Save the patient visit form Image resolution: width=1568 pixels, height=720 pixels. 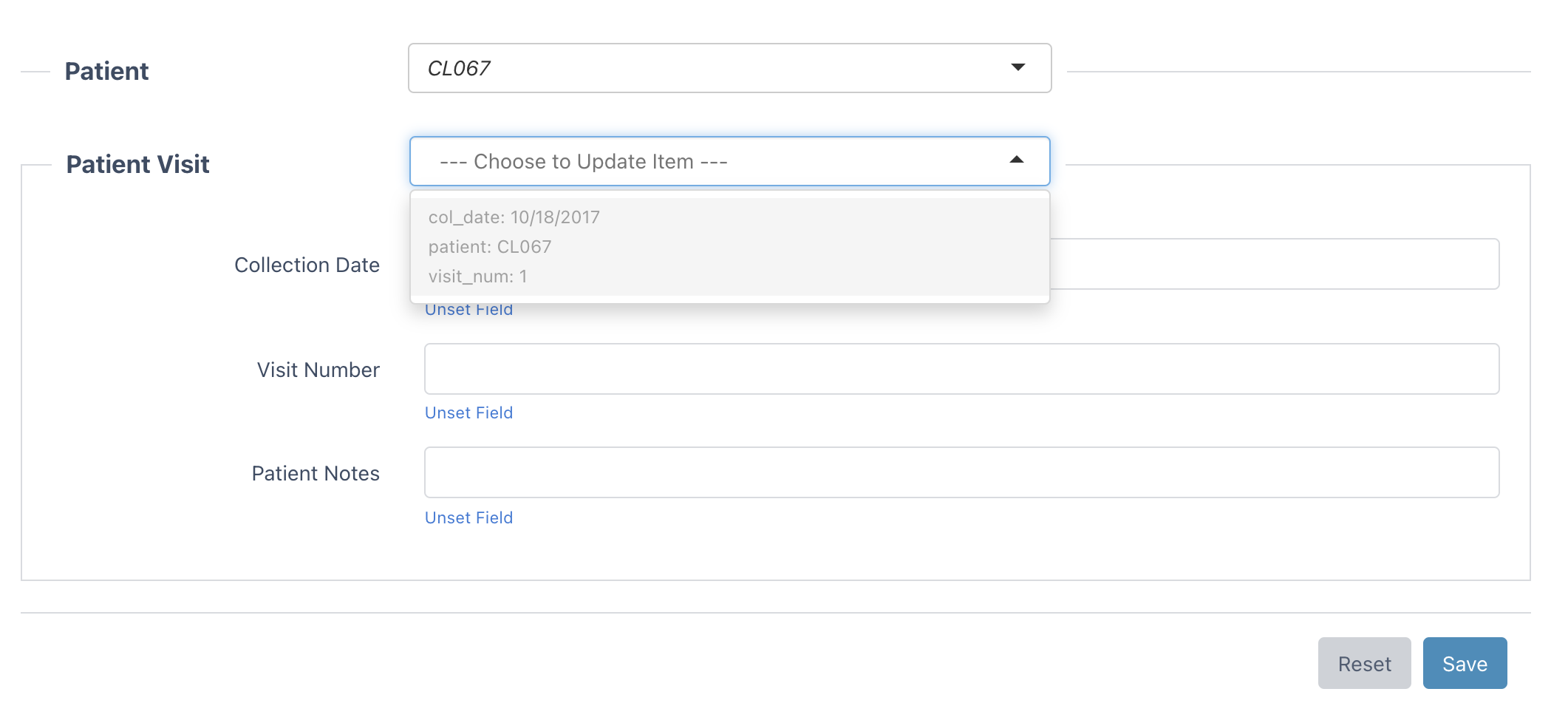(x=1465, y=663)
